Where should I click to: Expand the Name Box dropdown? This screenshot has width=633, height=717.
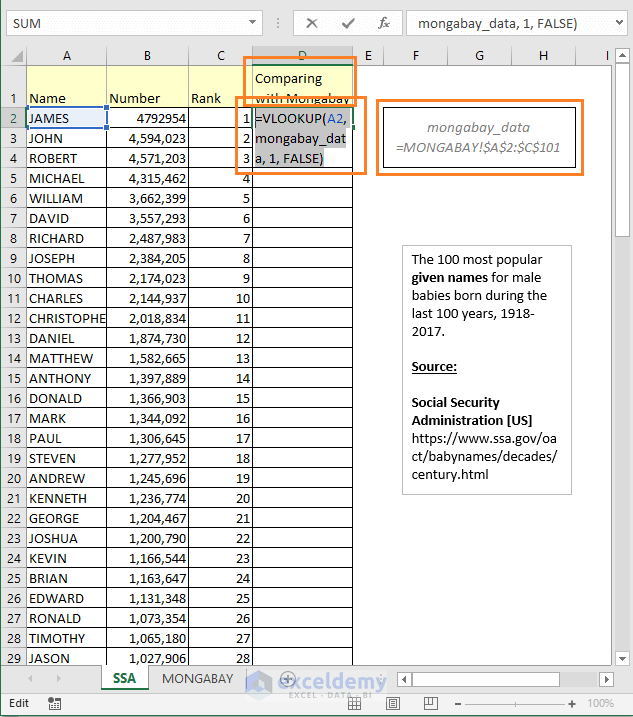[252, 22]
